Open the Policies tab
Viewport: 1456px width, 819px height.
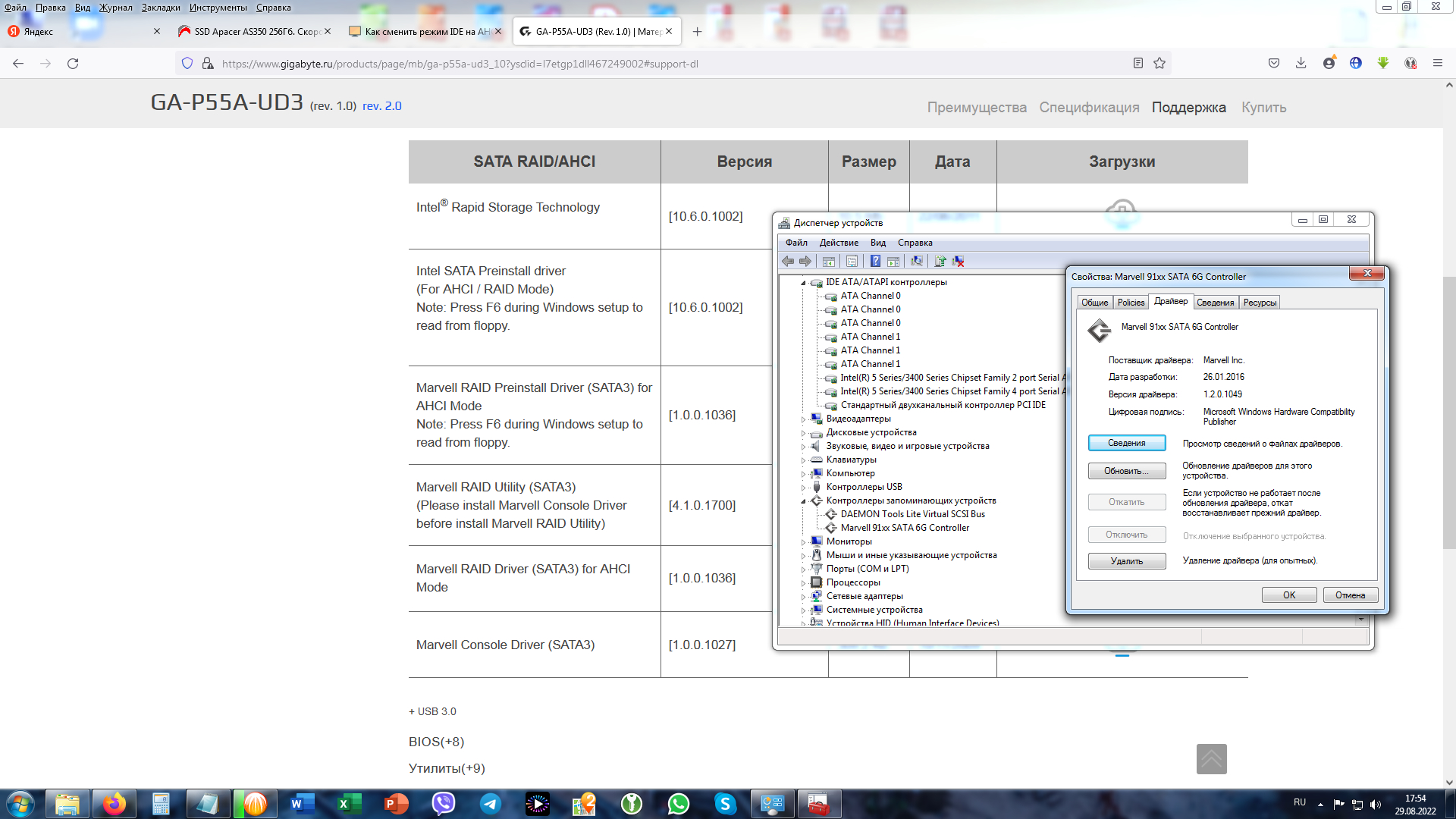1131,303
